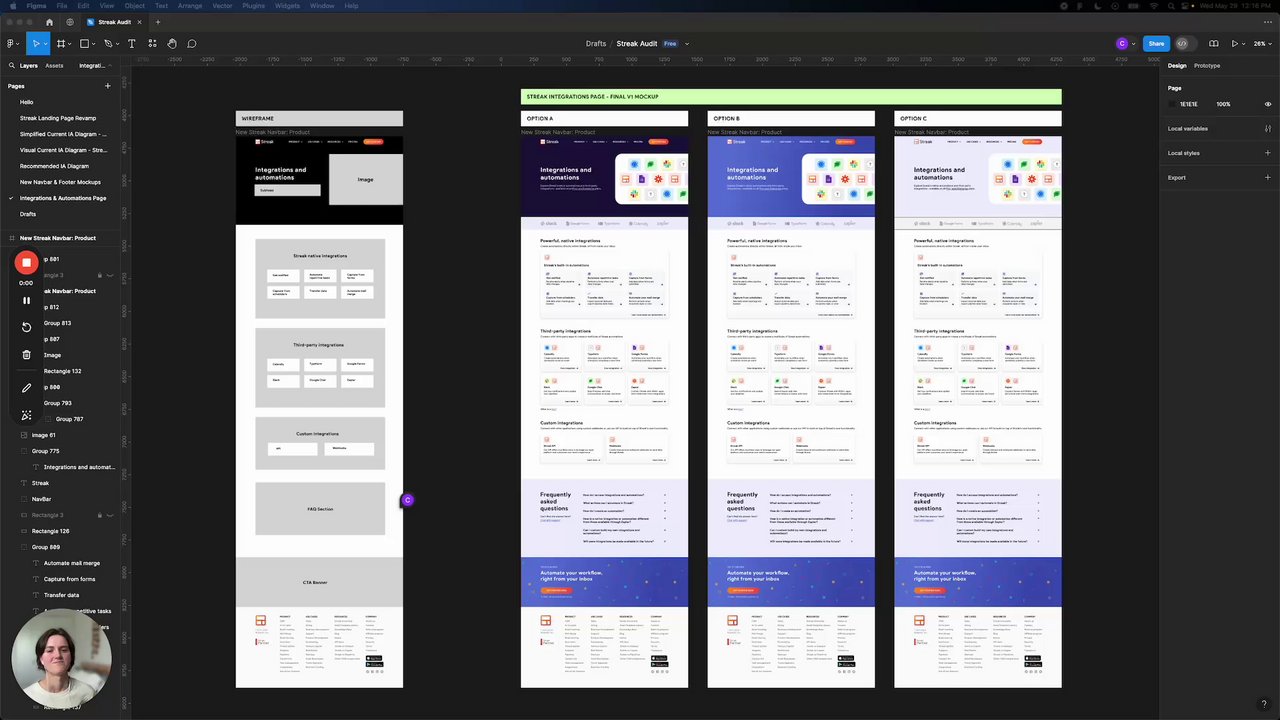Image resolution: width=1280 pixels, height=720 pixels.
Task: Click the Drafts breadcrumb link
Action: 596,44
